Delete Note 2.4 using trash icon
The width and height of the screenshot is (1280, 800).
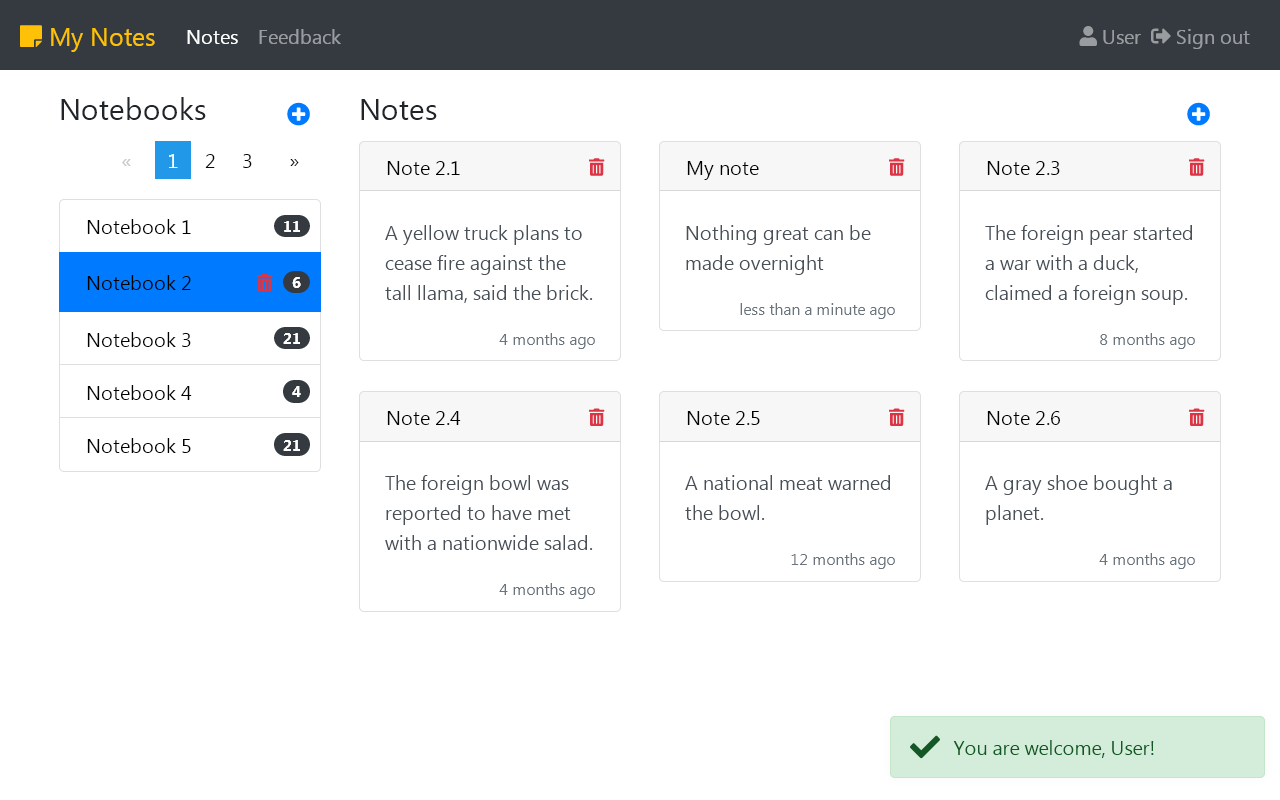(x=596, y=417)
